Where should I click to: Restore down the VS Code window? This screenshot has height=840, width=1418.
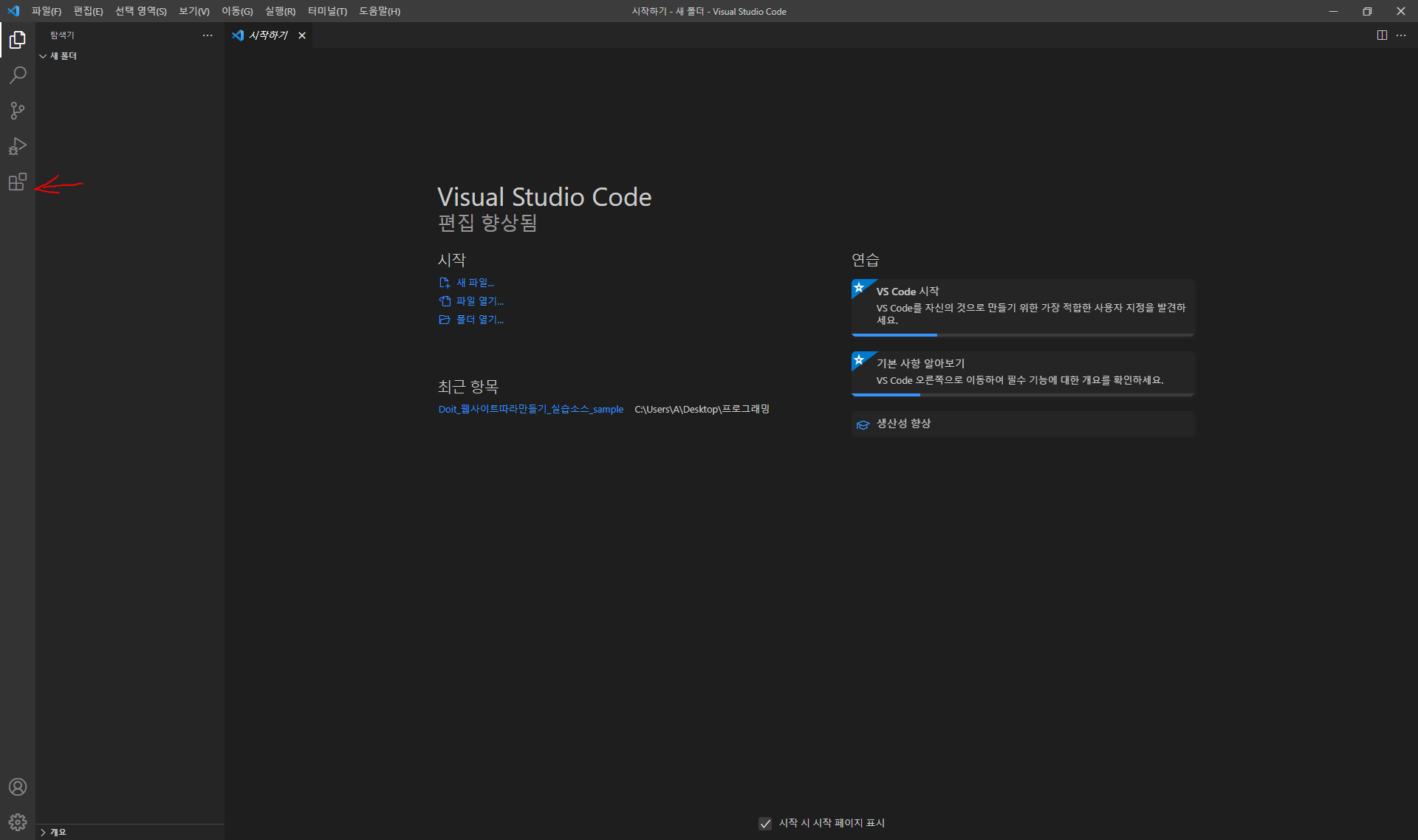[x=1367, y=11]
